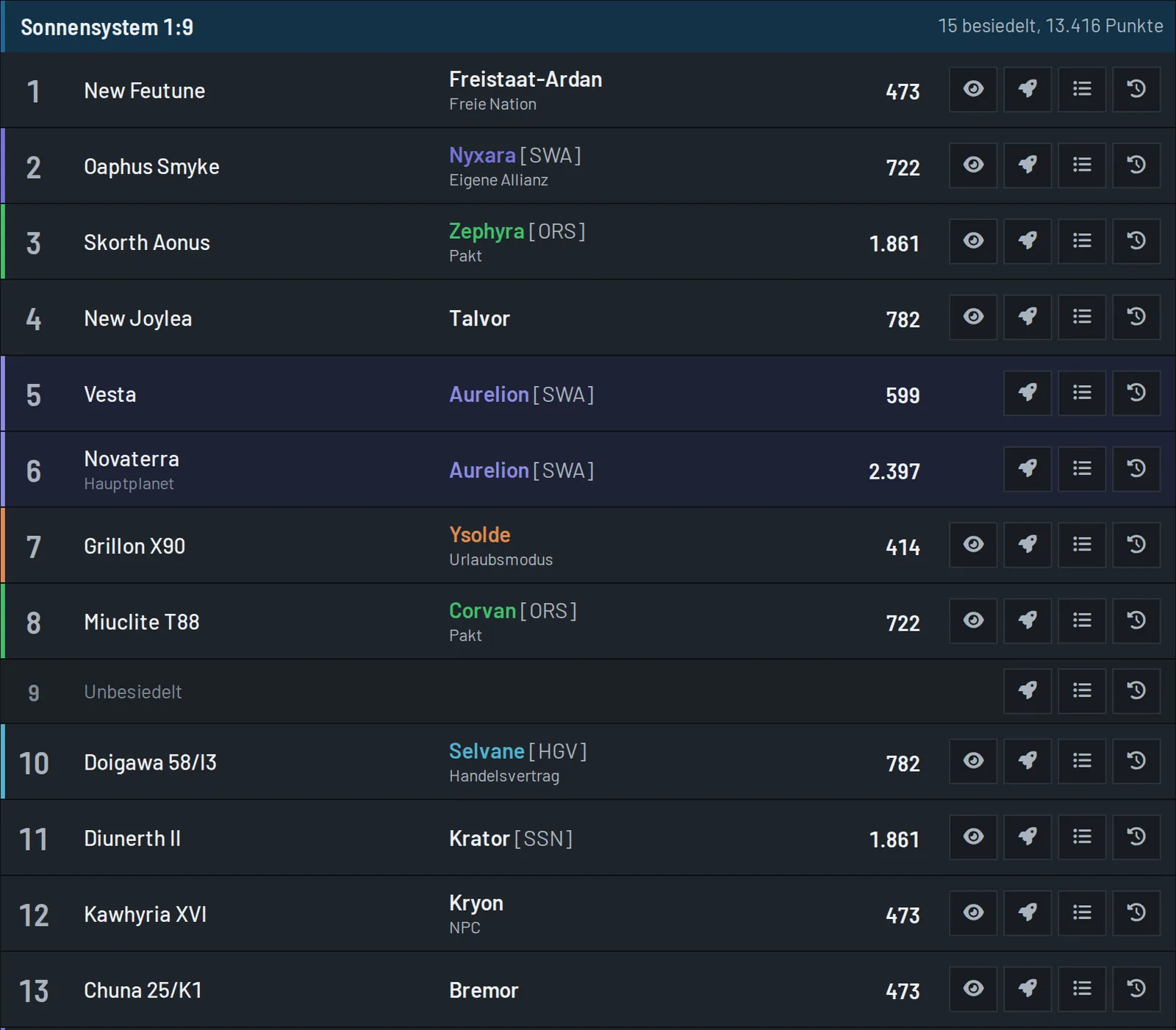
Task: Launch fleet to New Feutune via rocket icon
Action: (1028, 89)
